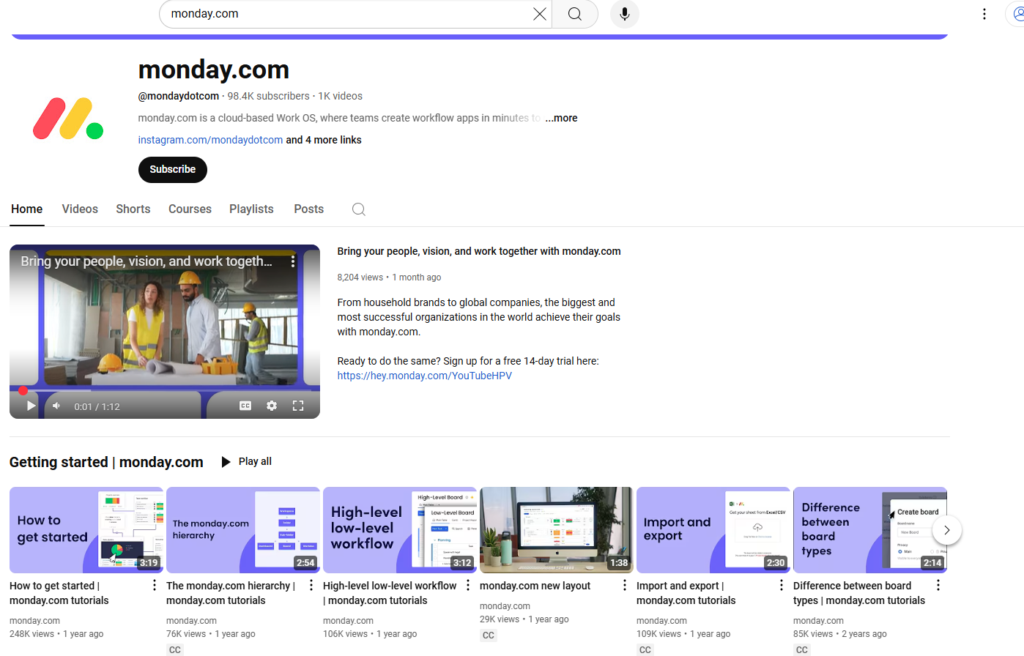Open High-level low-level workflow video title
The image size is (1024, 656).
click(390, 593)
